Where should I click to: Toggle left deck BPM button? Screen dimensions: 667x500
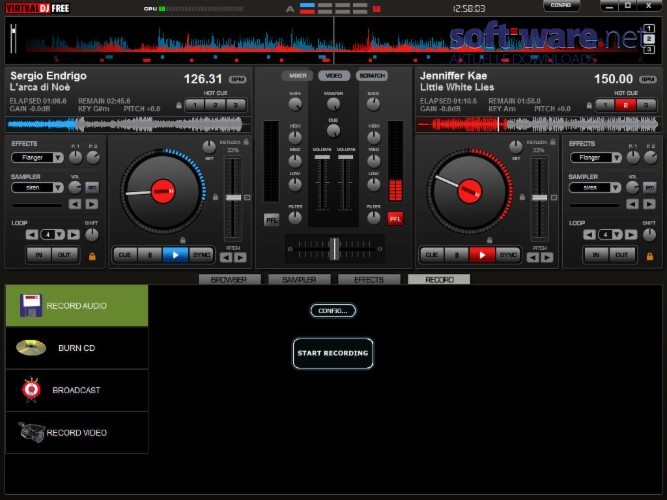(x=238, y=80)
